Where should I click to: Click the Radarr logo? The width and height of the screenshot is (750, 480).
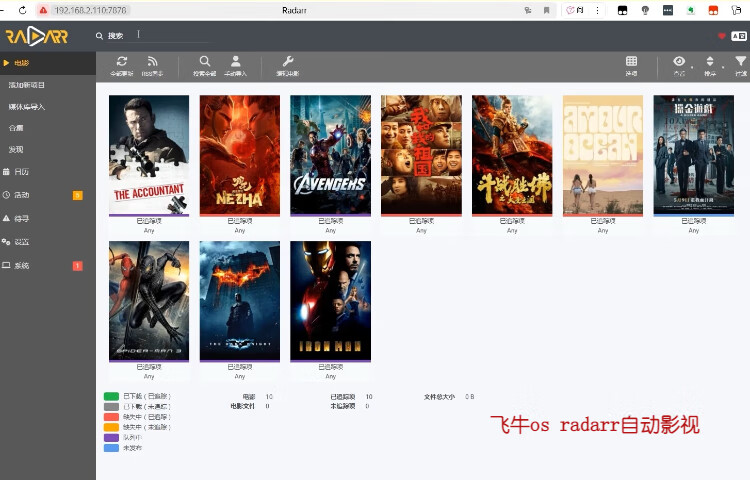(x=36, y=36)
